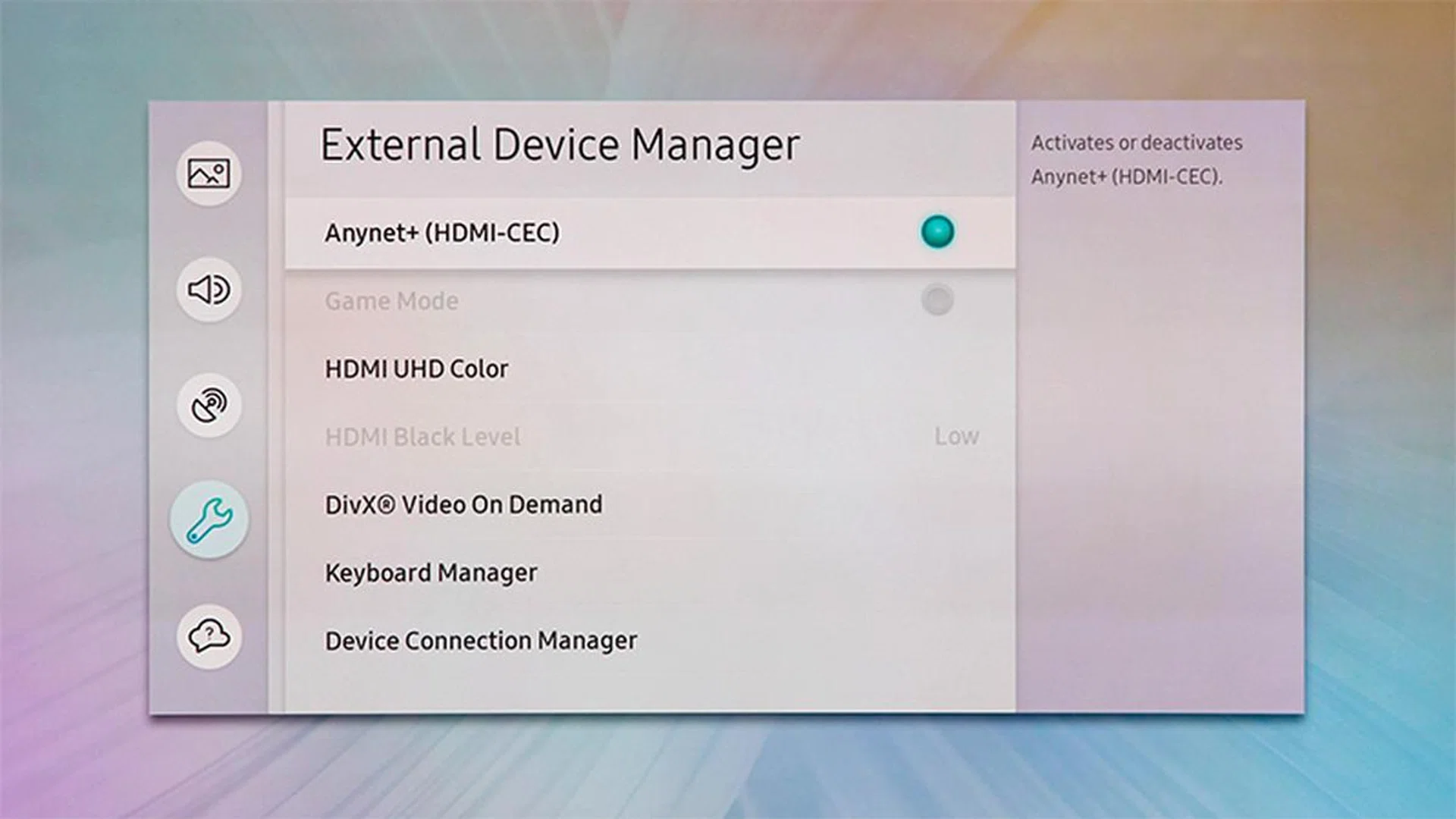The image size is (1456, 819).
Task: Click the ® symbol in DivX entry
Action: (386, 505)
